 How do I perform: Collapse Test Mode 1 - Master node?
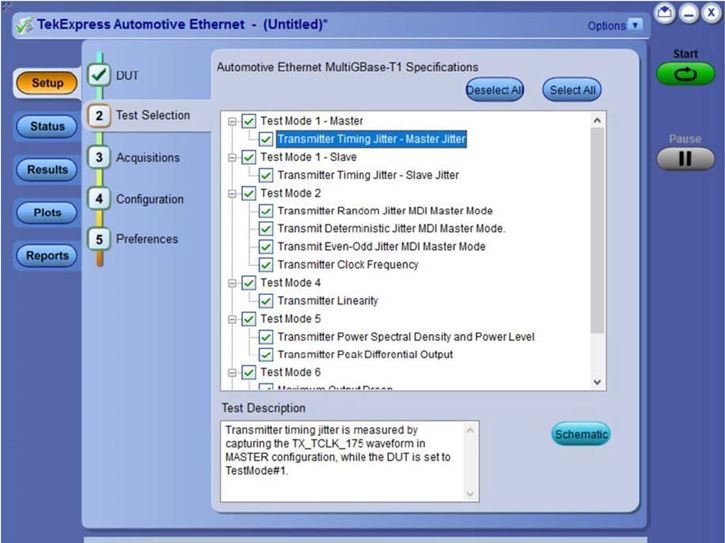point(232,121)
